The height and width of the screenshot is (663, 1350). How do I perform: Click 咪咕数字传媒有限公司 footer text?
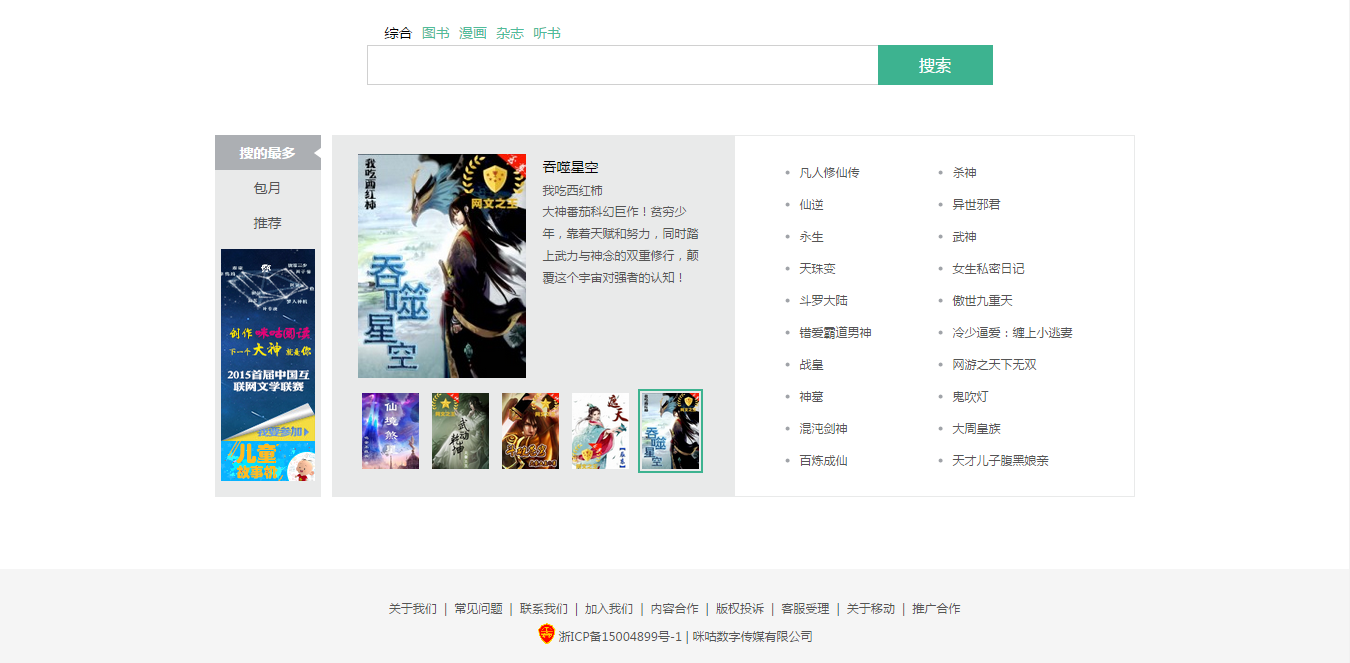(x=753, y=637)
